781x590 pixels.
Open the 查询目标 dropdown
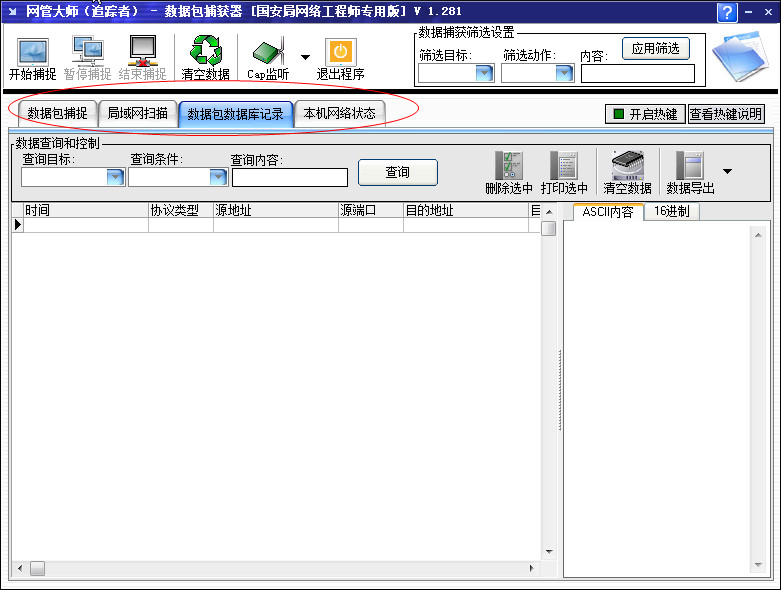click(115, 177)
